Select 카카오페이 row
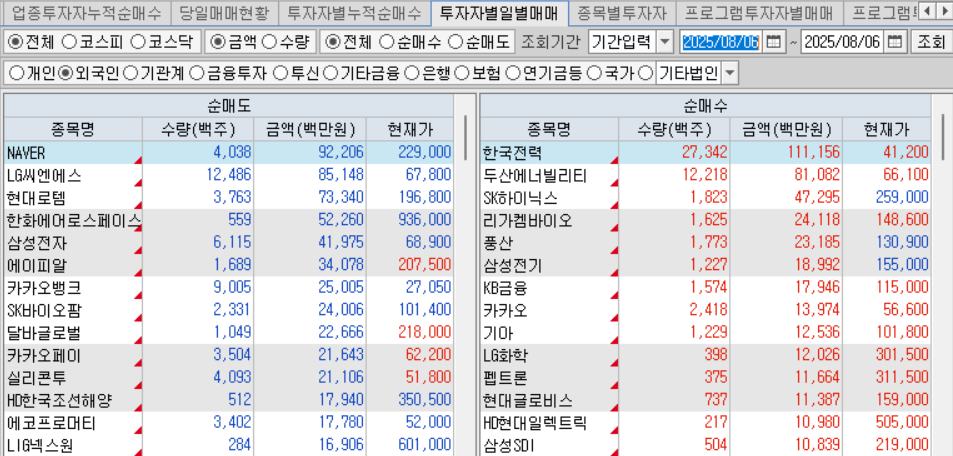 (229, 355)
